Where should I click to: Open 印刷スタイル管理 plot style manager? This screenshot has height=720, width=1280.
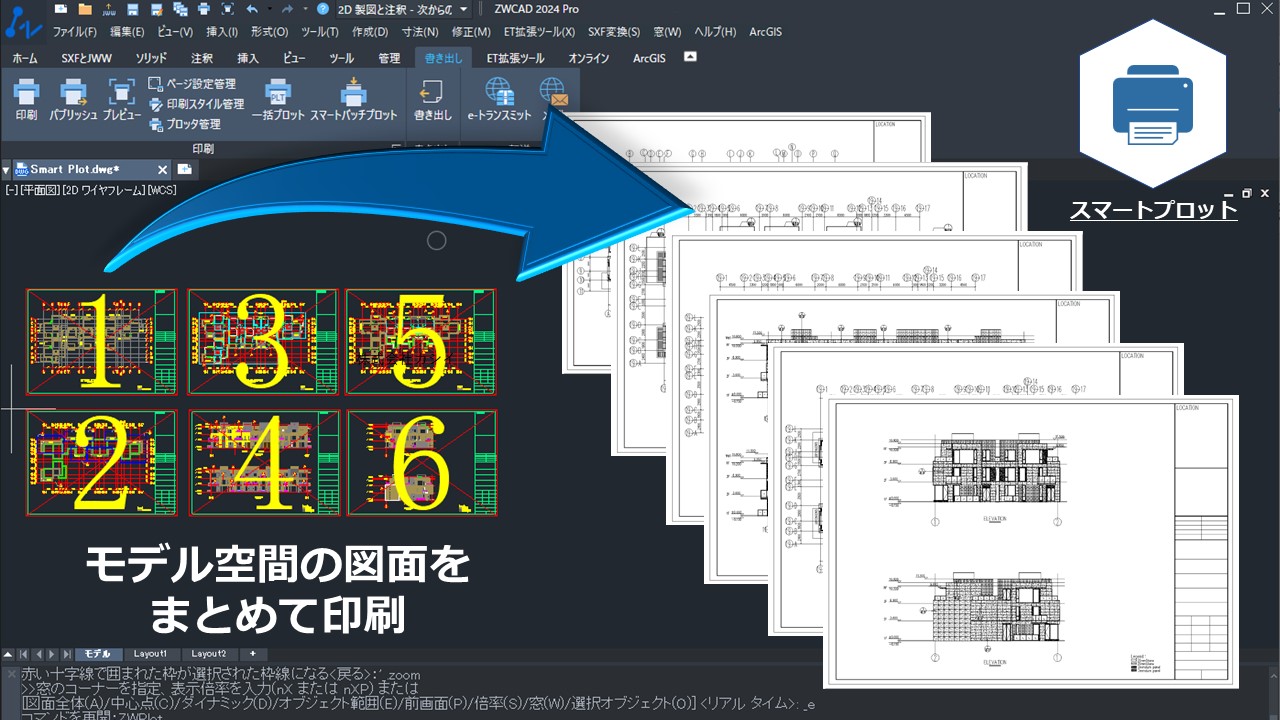click(196, 104)
